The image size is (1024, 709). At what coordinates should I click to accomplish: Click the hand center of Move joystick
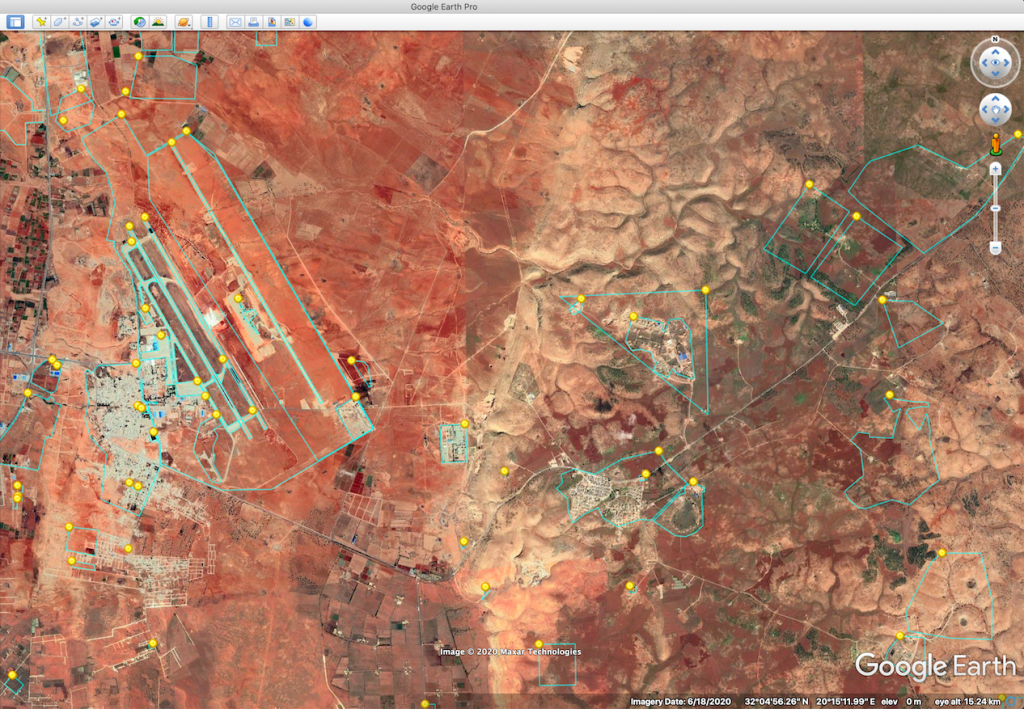coord(995,110)
